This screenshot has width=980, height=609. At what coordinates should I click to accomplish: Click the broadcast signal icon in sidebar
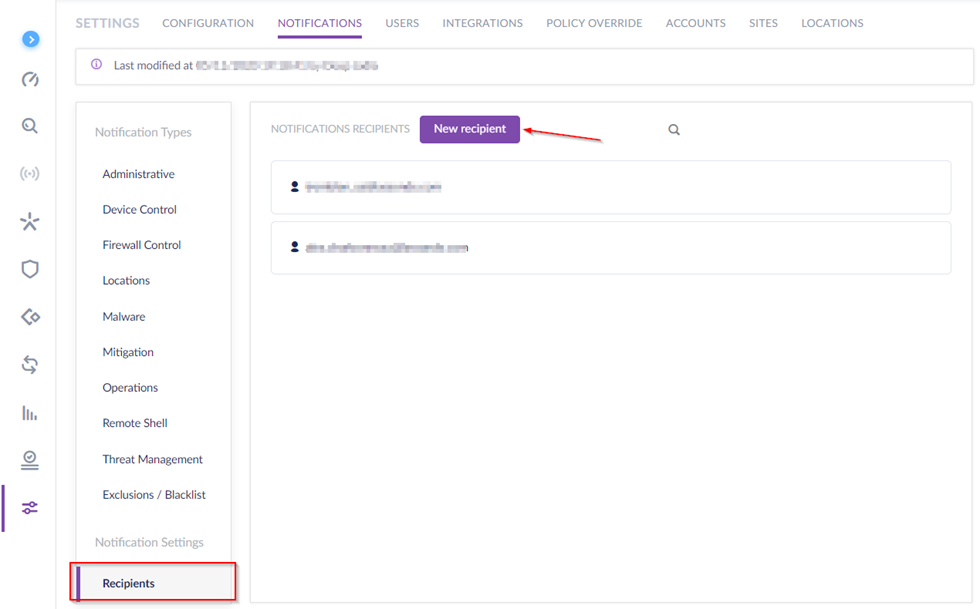[x=30, y=174]
